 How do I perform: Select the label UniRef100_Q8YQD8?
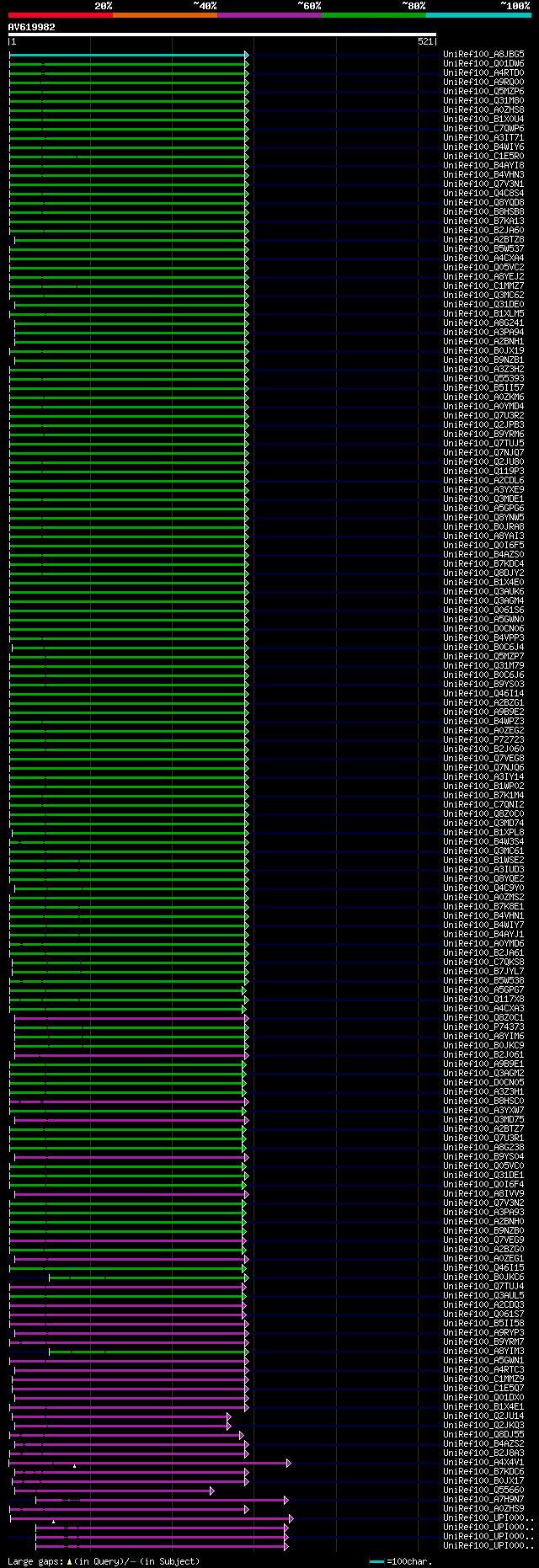pos(483,202)
